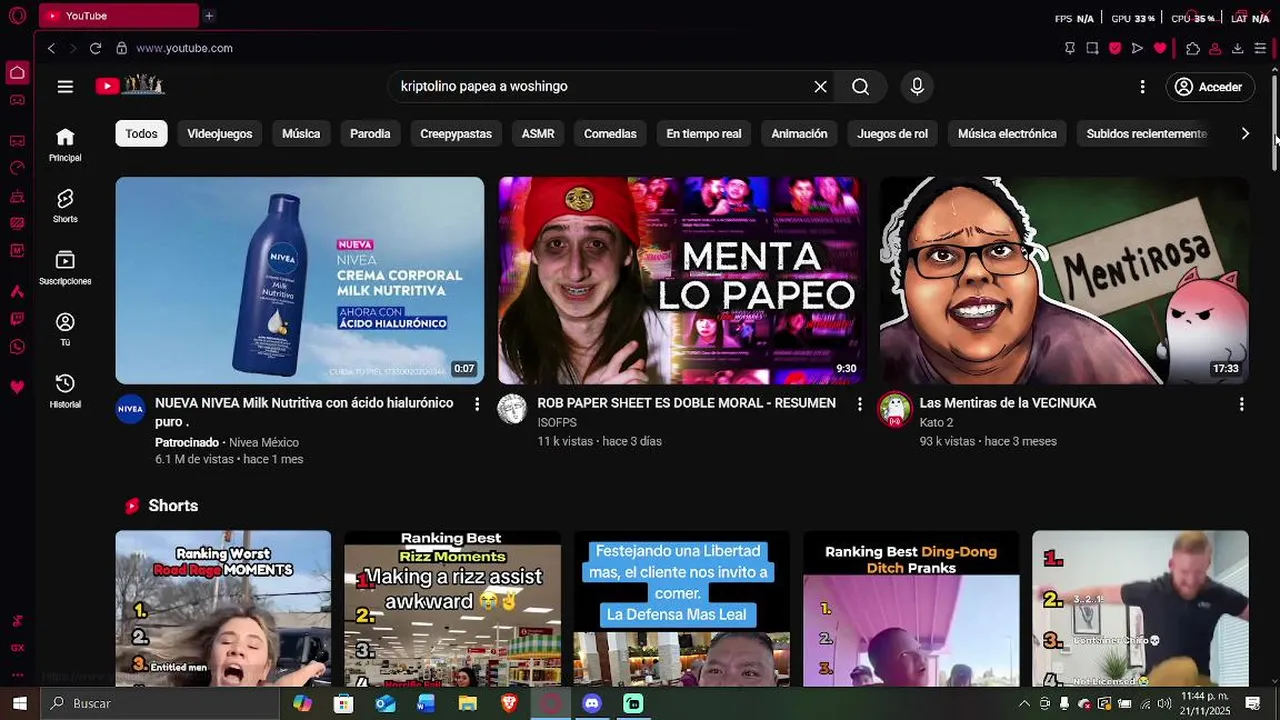
Task: Open Ranking Best Rizz Moments short
Action: [x=452, y=608]
